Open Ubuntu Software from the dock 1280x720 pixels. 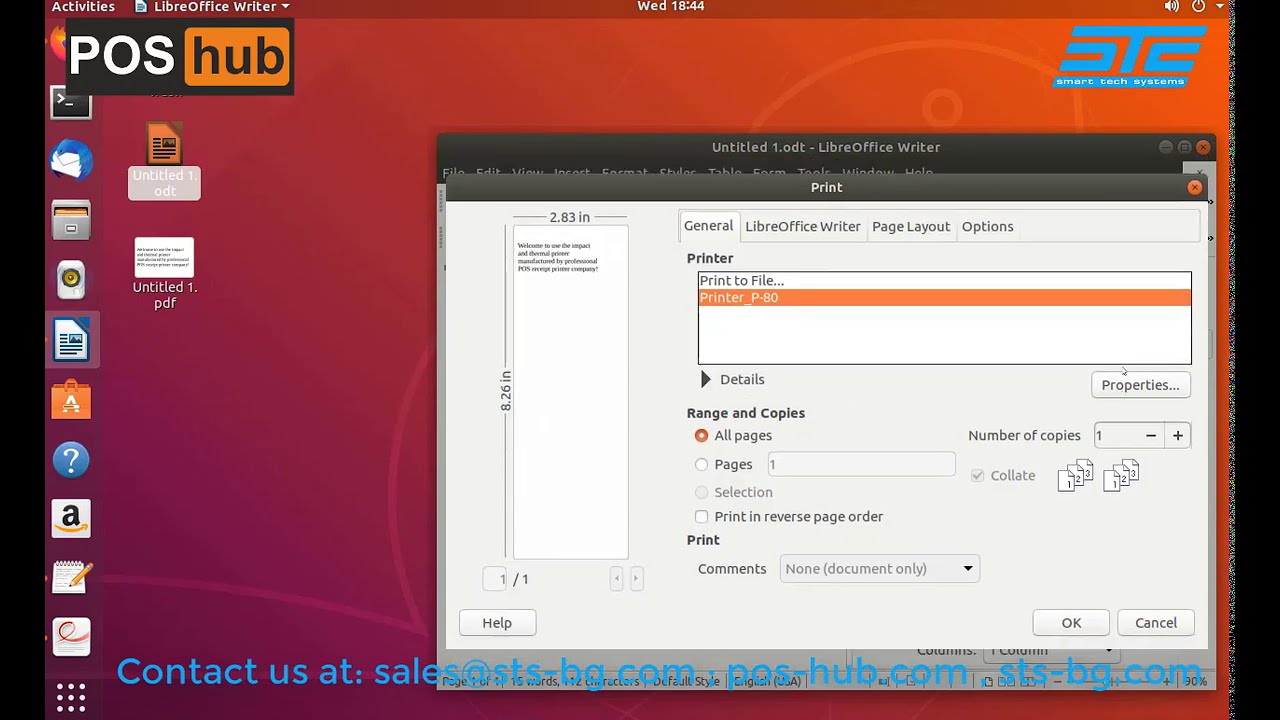tap(71, 400)
